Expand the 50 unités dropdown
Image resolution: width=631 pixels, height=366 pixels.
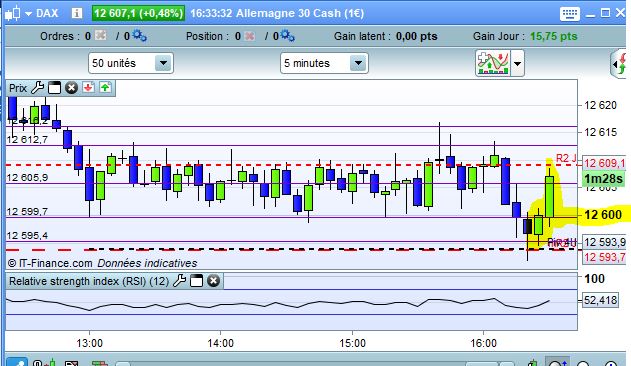163,63
